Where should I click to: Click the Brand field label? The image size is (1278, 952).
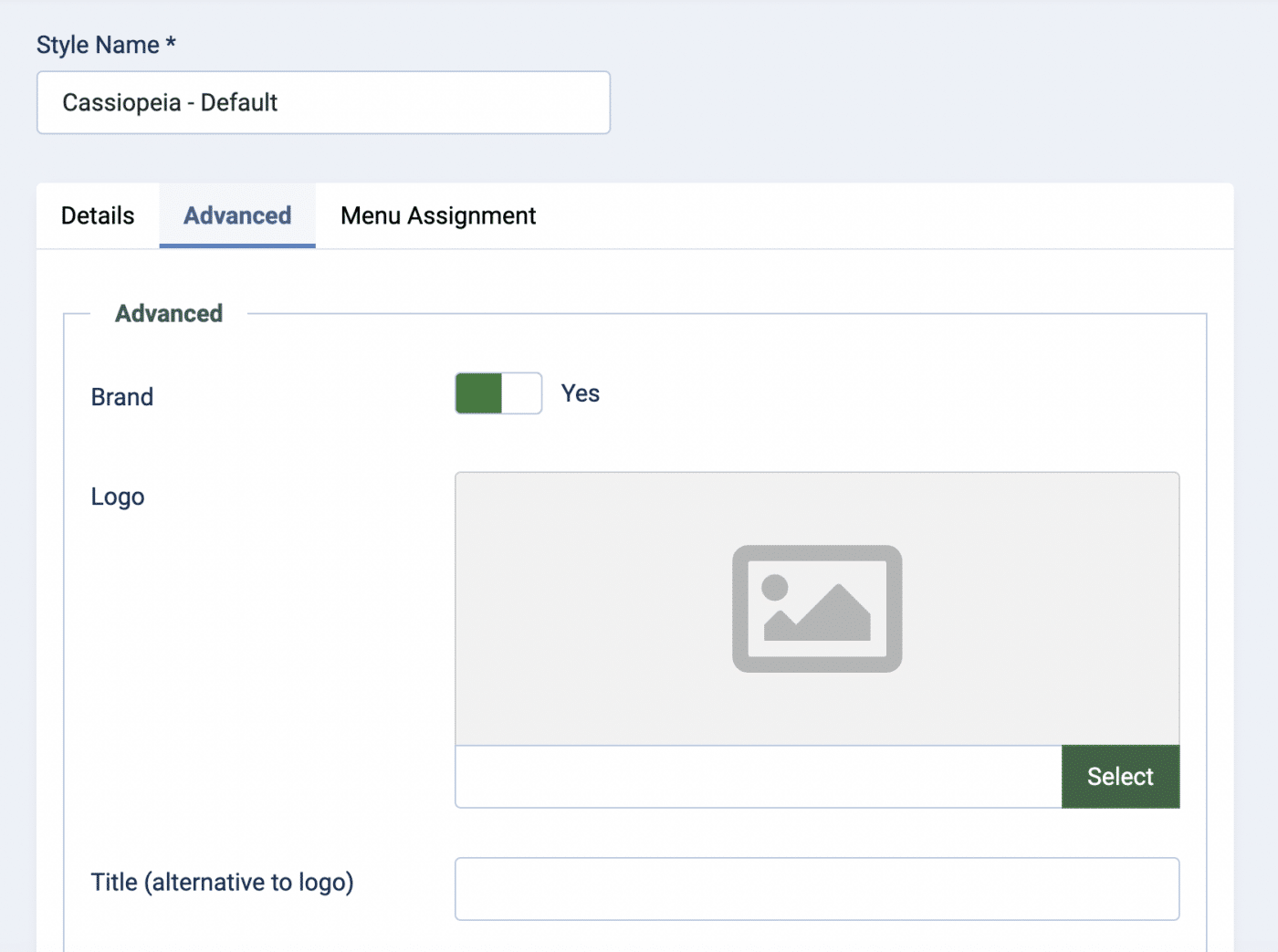tap(121, 396)
